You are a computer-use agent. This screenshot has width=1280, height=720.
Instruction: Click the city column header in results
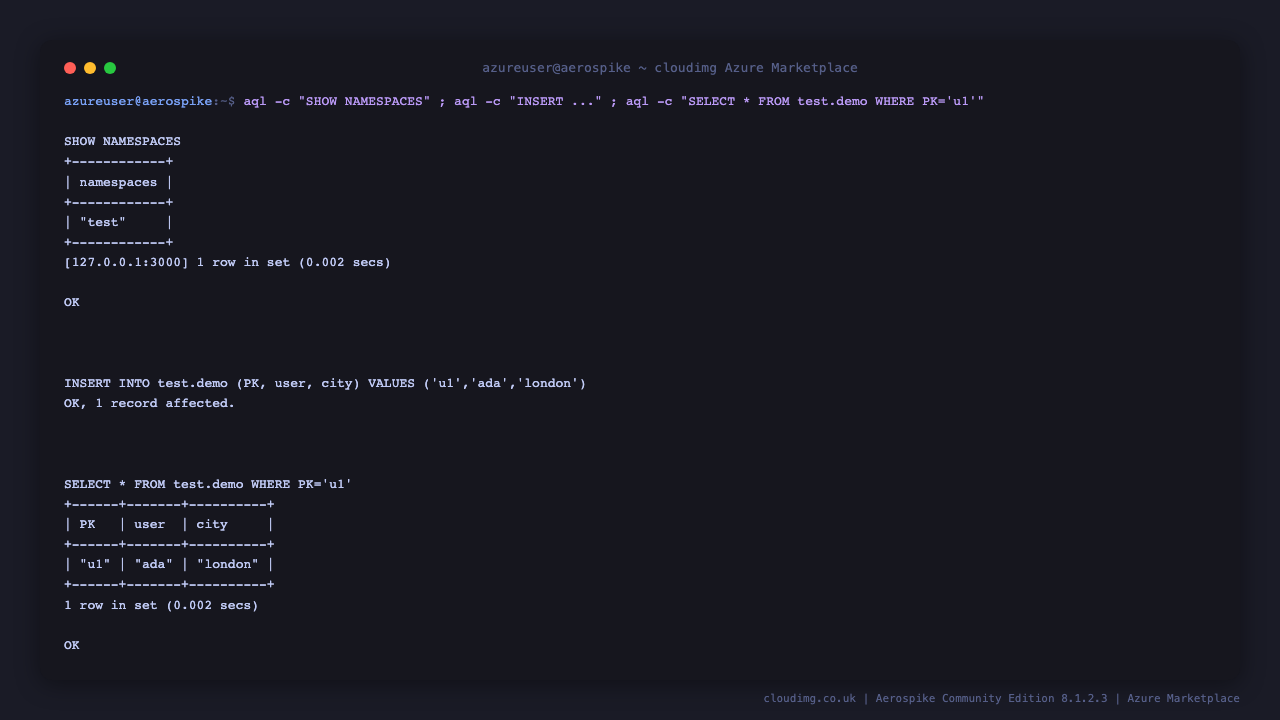(x=212, y=524)
